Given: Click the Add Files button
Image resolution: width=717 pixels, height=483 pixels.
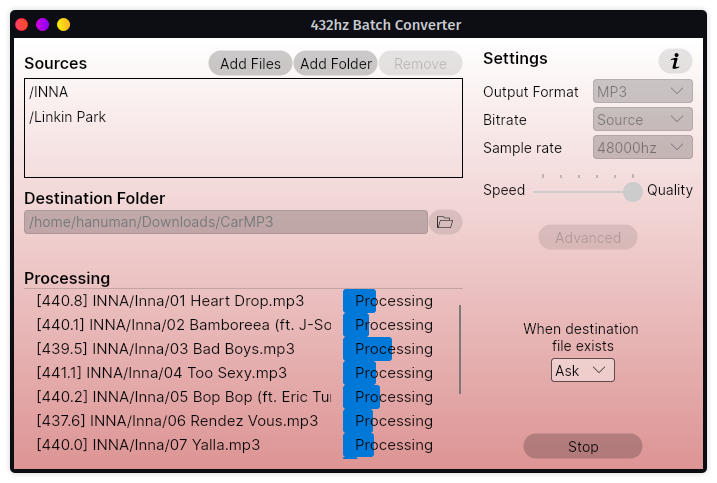Looking at the screenshot, I should [250, 63].
